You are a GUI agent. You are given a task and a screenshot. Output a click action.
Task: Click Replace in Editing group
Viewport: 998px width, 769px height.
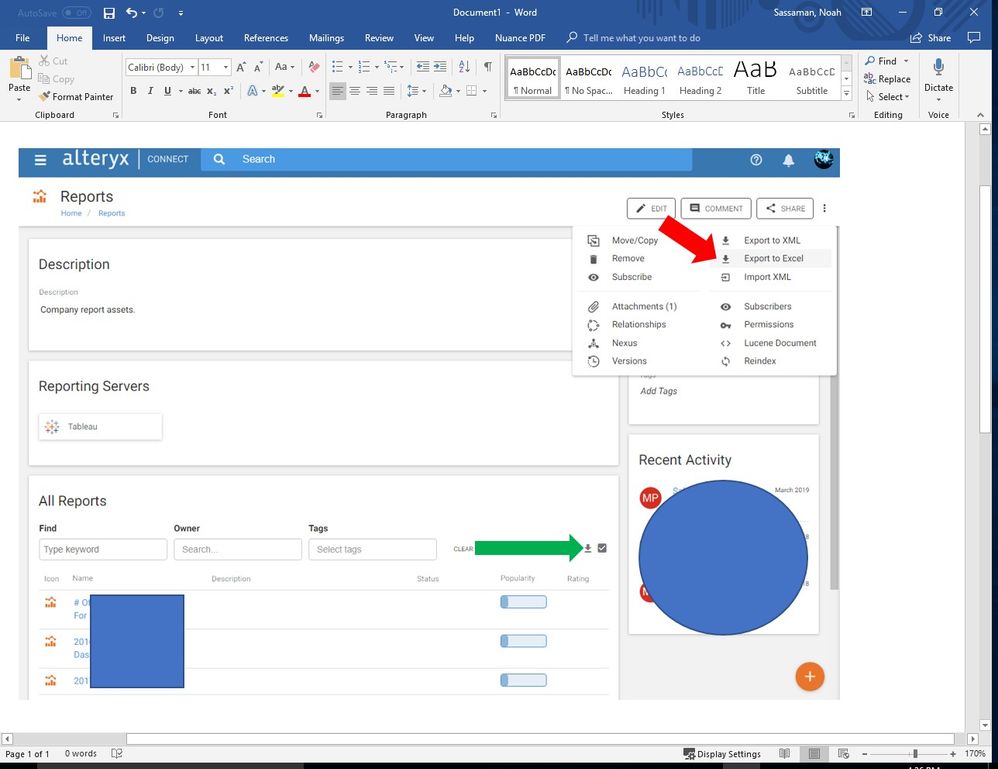[887, 79]
